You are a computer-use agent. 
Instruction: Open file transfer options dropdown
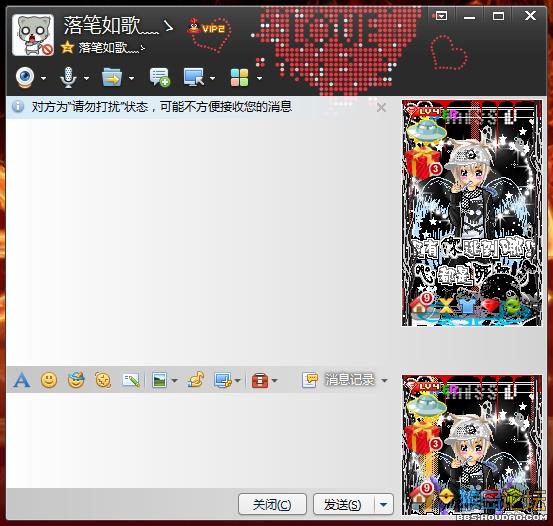tap(132, 78)
